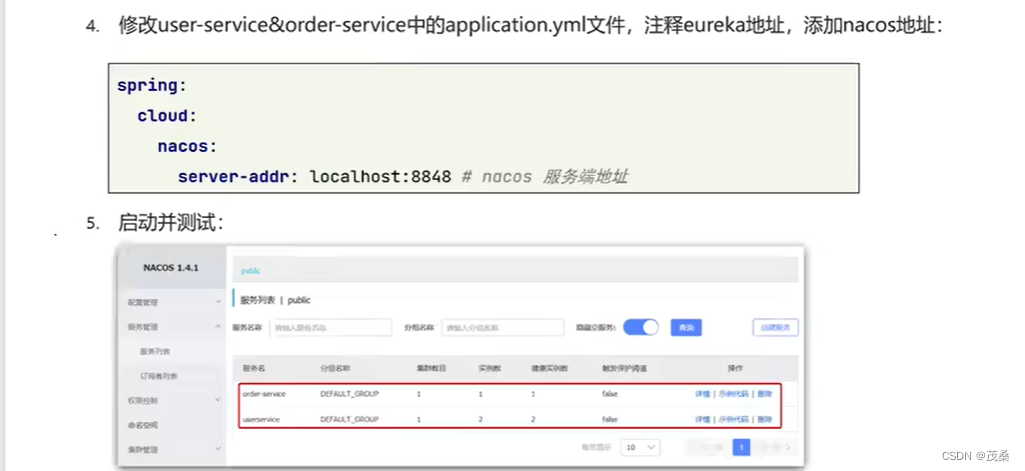
Task: Click the 触发保护阈值 column header
Action: 624,368
